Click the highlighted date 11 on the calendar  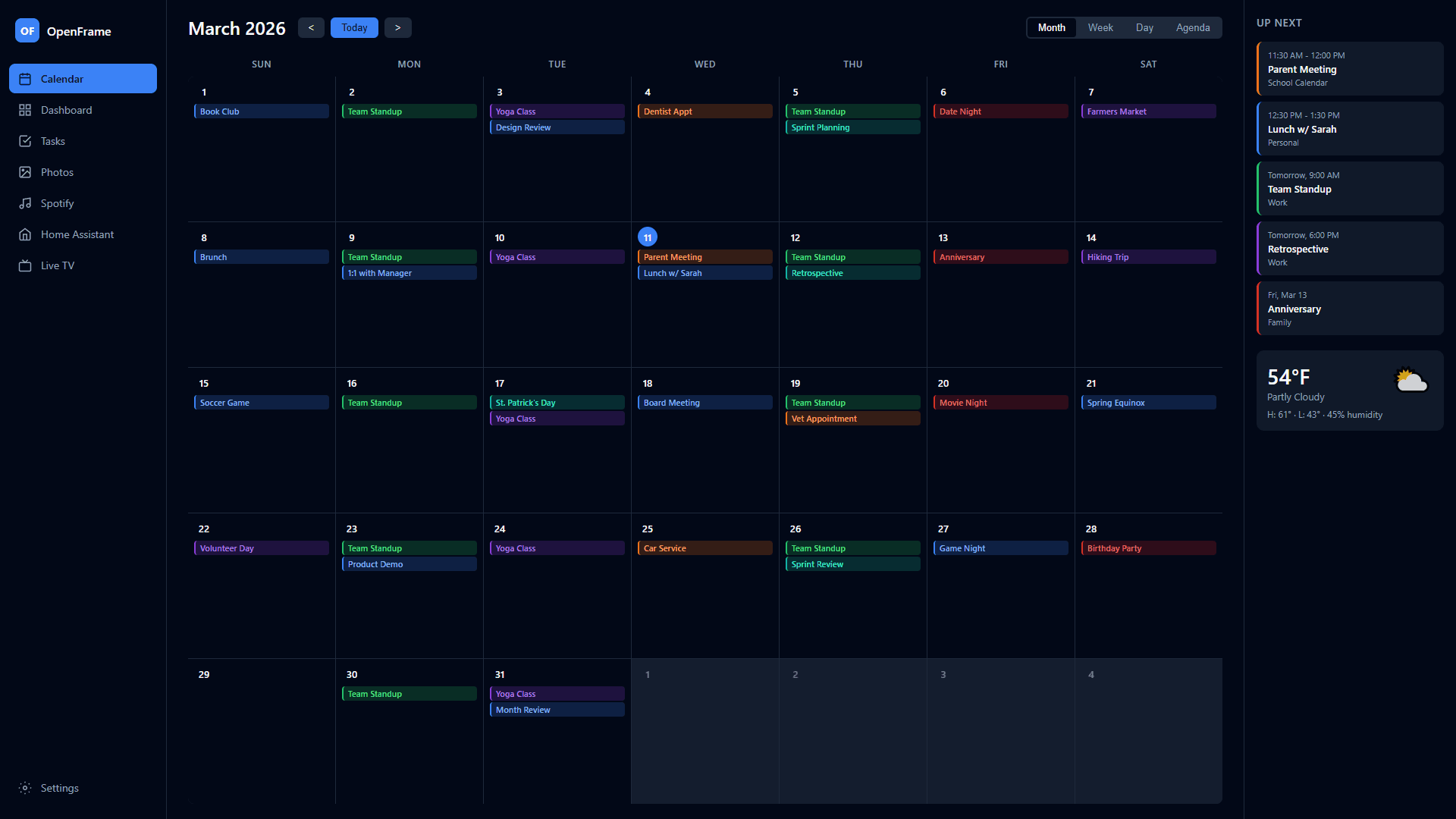pos(648,237)
